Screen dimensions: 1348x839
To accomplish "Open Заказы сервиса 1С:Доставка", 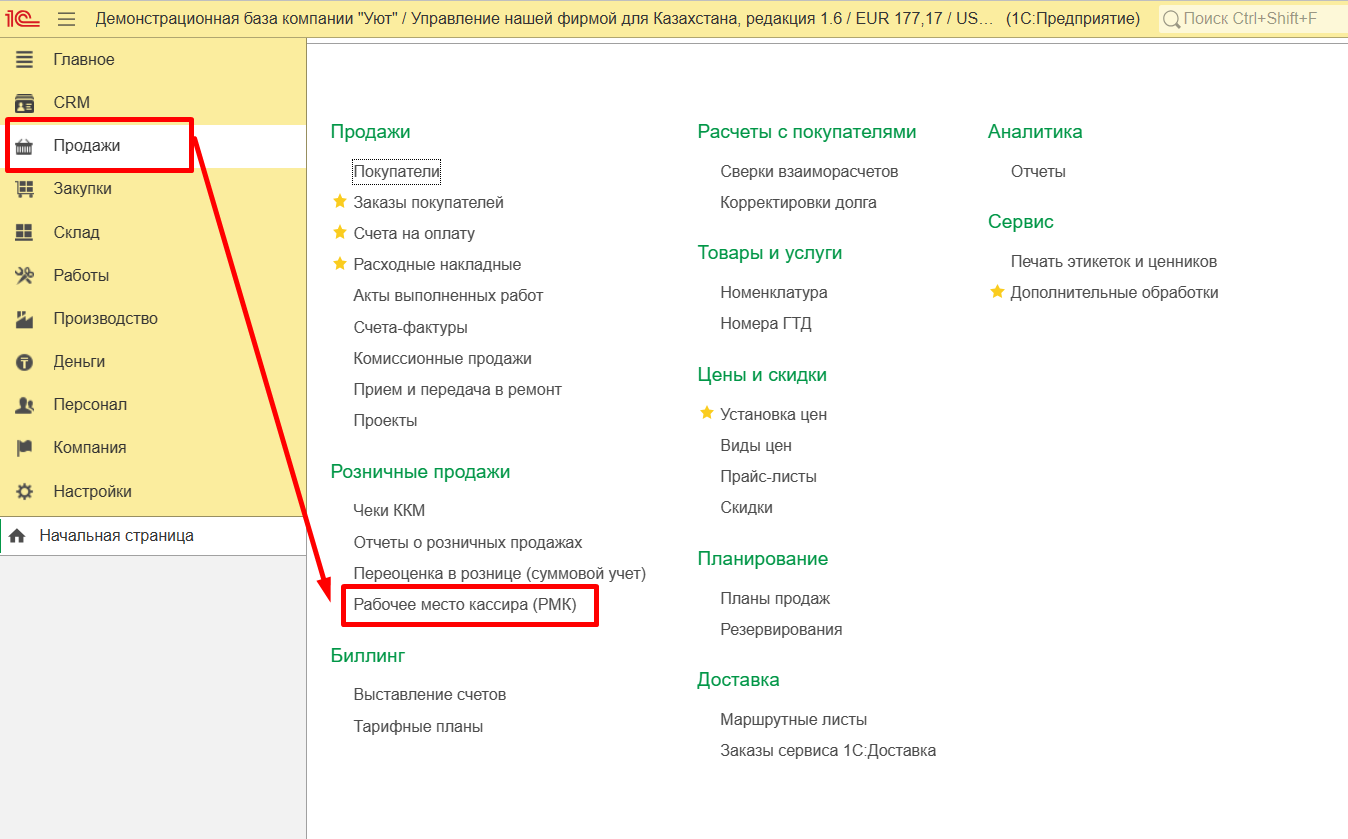I will click(x=828, y=751).
